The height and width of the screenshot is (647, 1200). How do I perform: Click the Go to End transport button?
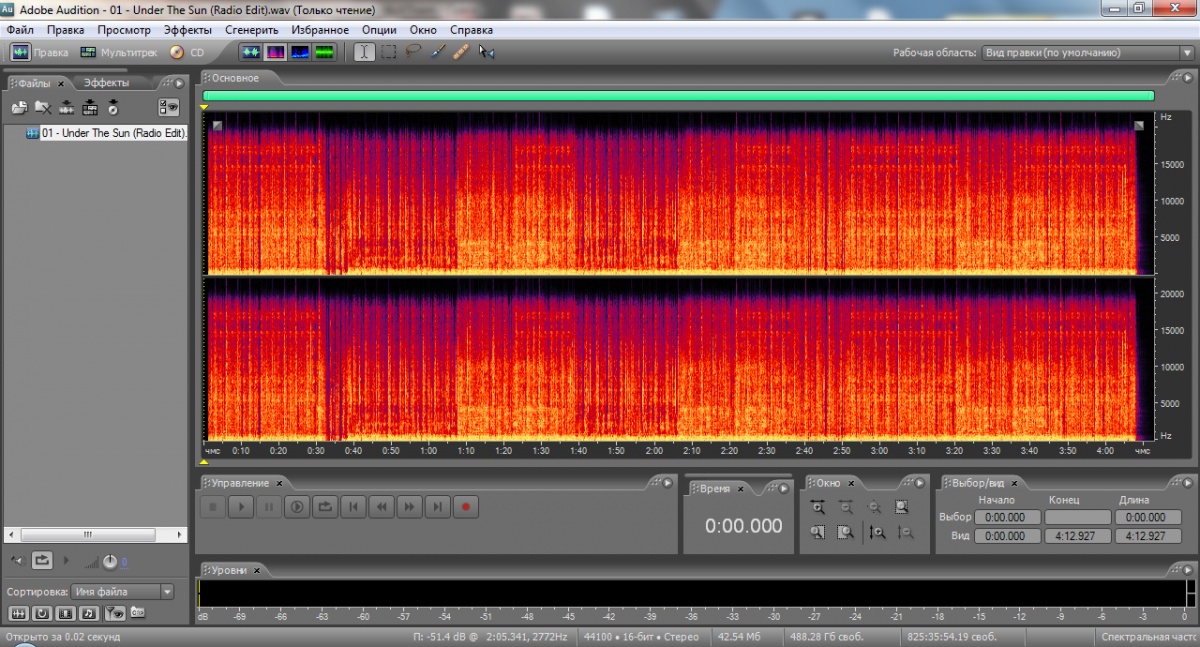pyautogui.click(x=437, y=507)
